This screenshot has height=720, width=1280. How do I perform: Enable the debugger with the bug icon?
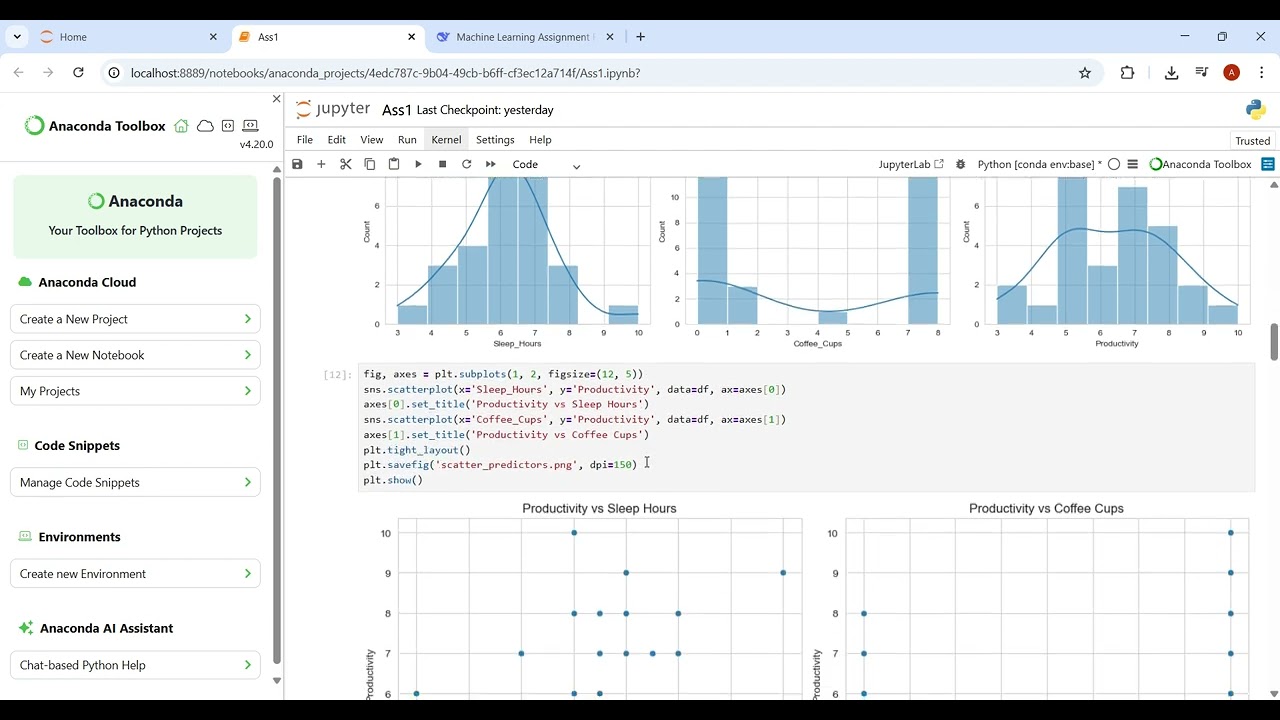(961, 164)
